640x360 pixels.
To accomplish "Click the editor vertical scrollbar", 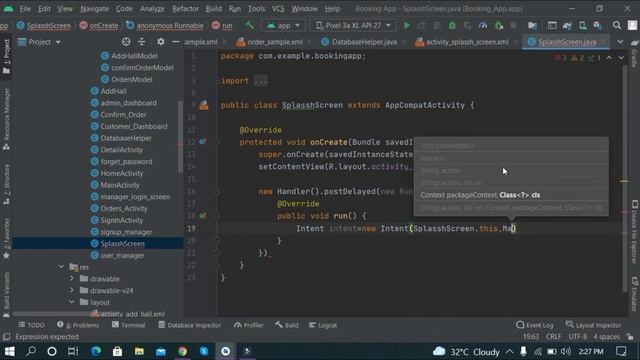I will pos(624,180).
